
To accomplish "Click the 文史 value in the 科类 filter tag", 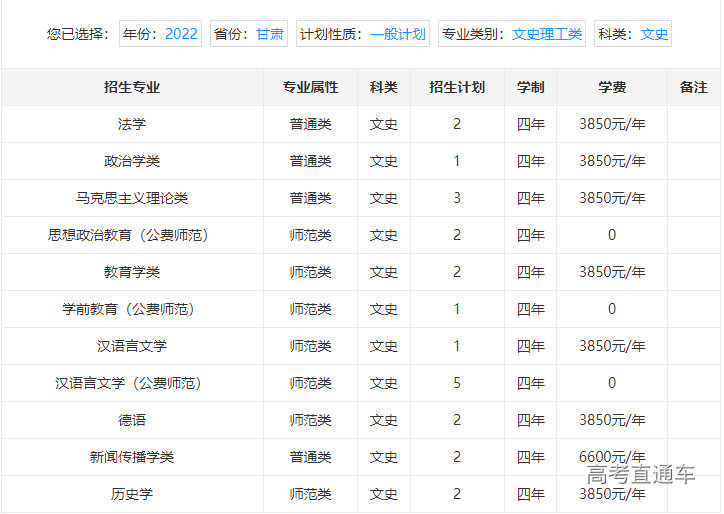I will pyautogui.click(x=654, y=34).
